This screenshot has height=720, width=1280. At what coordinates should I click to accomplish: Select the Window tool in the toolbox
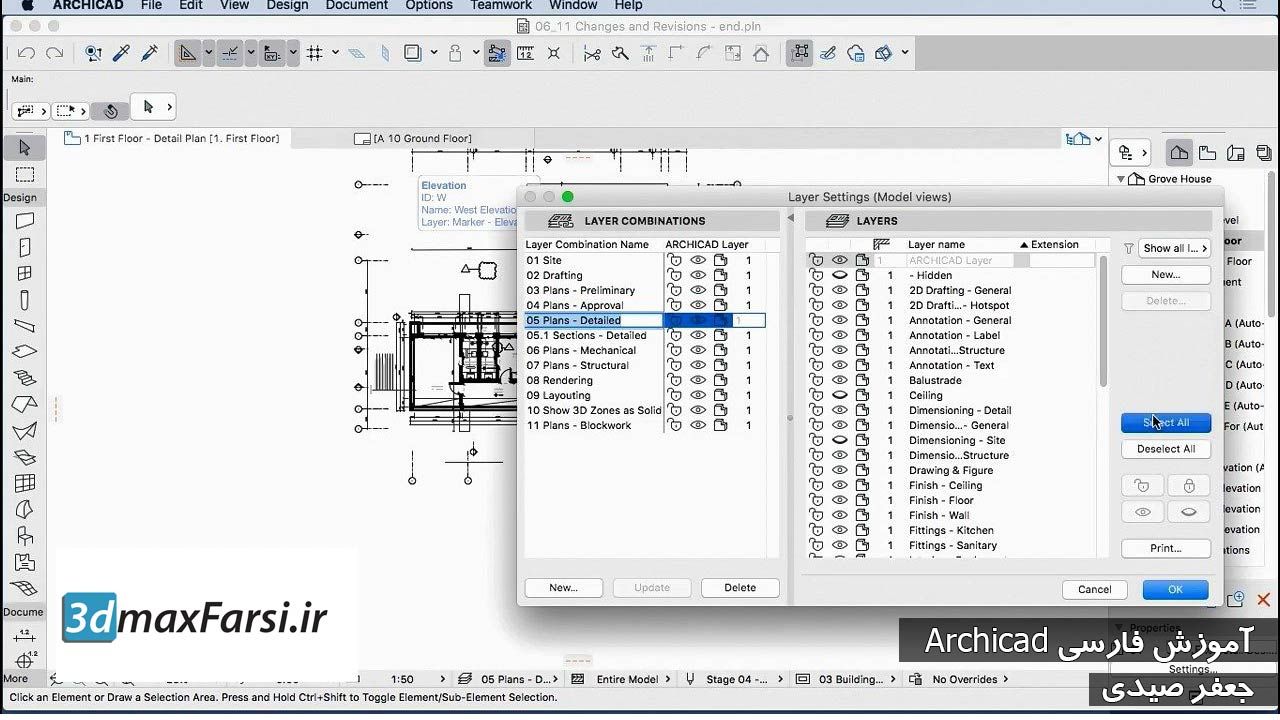tap(25, 273)
